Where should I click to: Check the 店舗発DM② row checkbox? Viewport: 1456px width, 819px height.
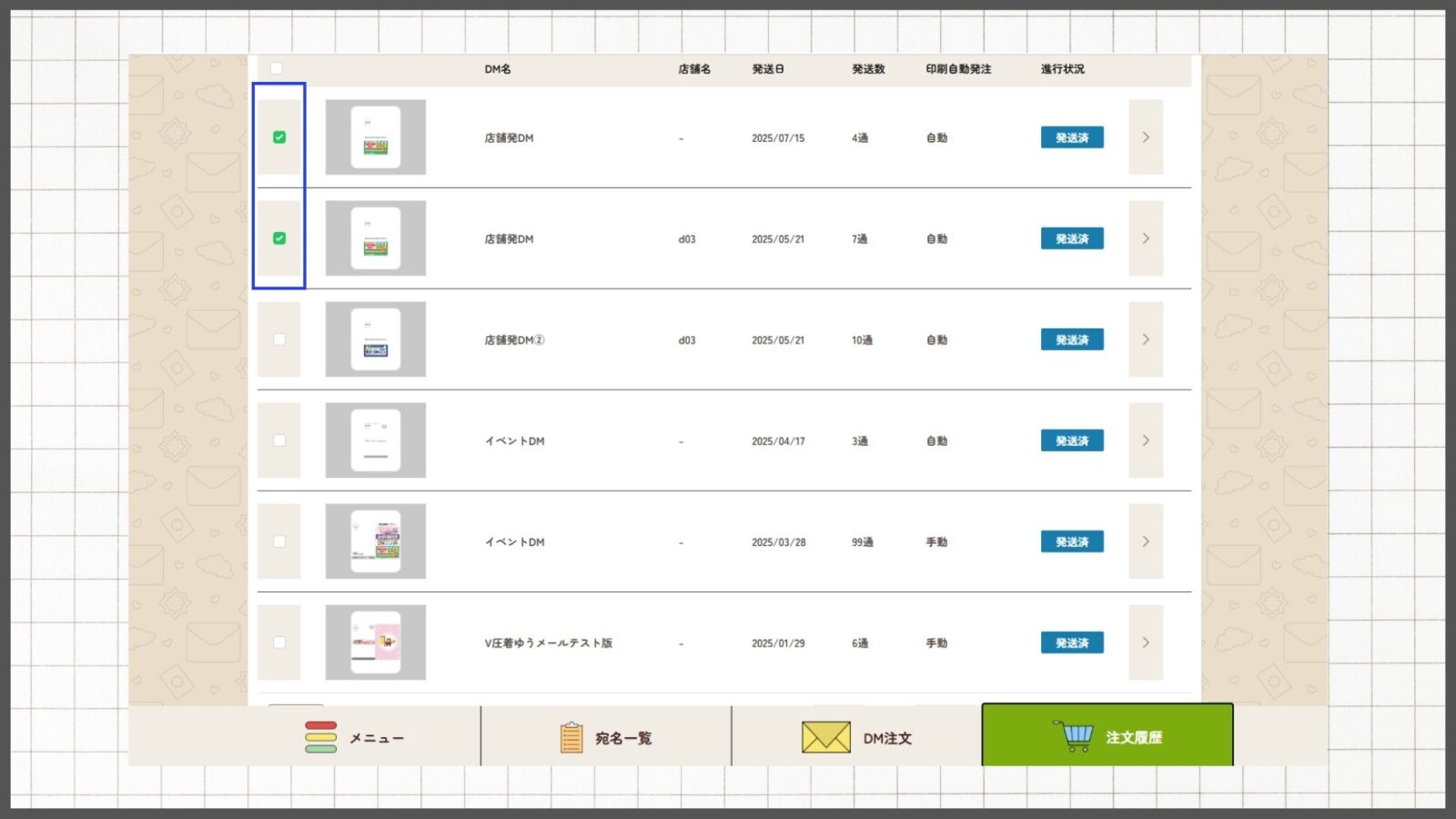tap(279, 339)
